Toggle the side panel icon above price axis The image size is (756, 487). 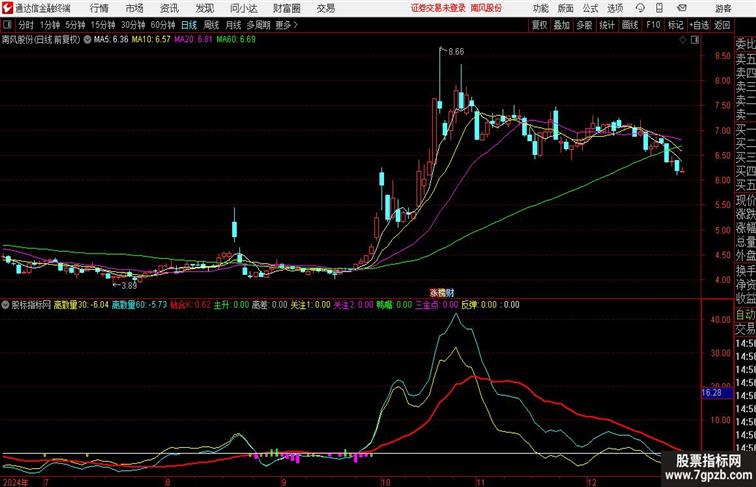pyautogui.click(x=695, y=40)
